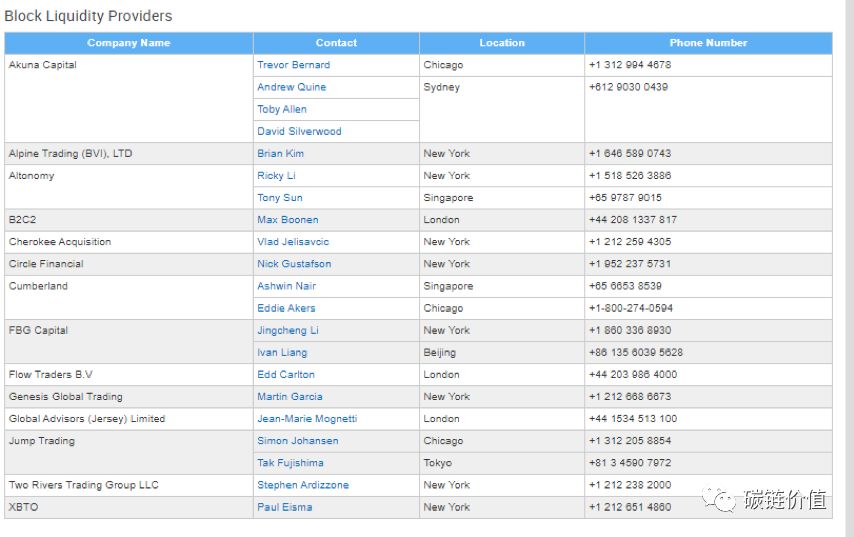
Task: Click the page vertical scrollbar
Action: click(x=850, y=268)
